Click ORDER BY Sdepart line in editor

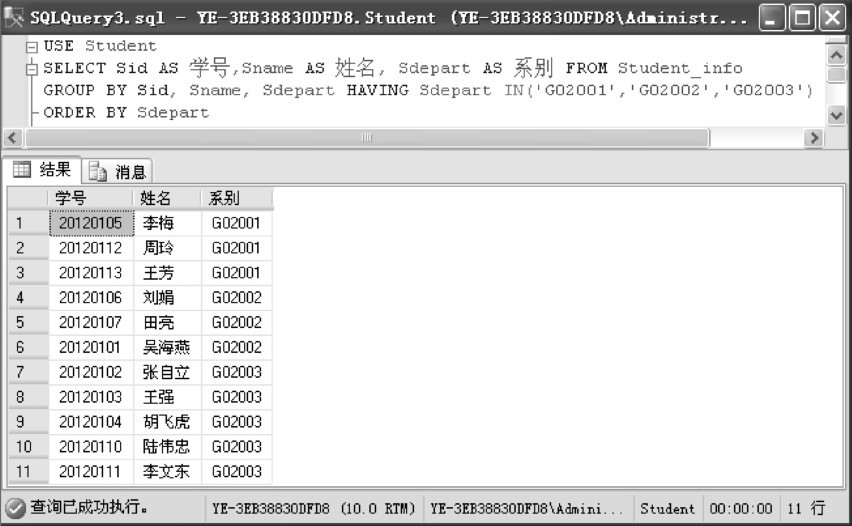coord(126,112)
